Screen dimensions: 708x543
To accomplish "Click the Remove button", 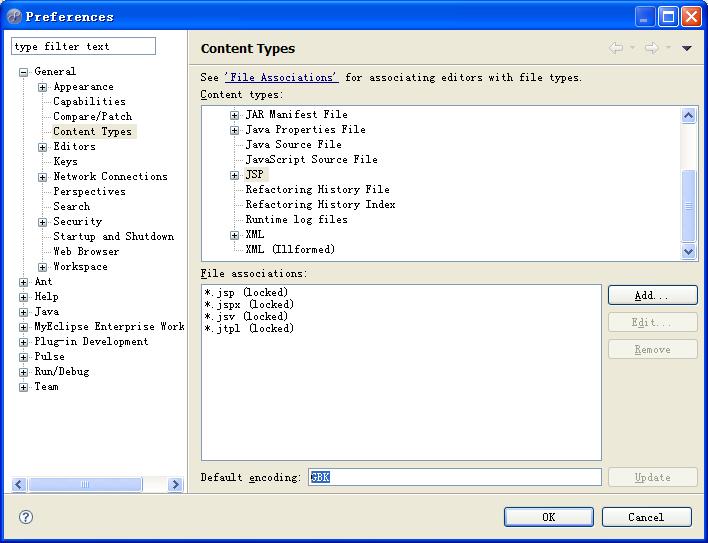I will pos(652,349).
